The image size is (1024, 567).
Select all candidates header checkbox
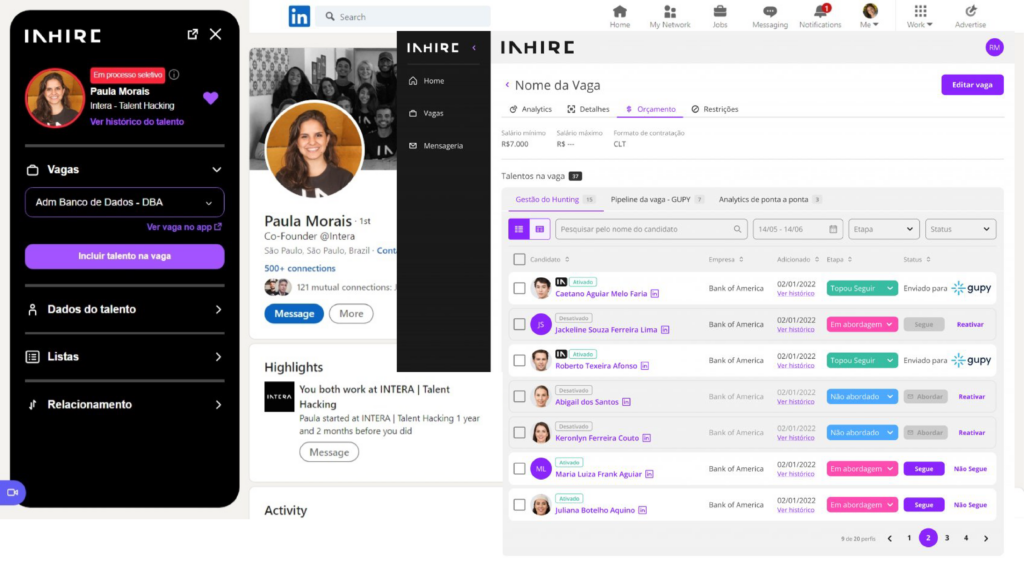coord(519,259)
